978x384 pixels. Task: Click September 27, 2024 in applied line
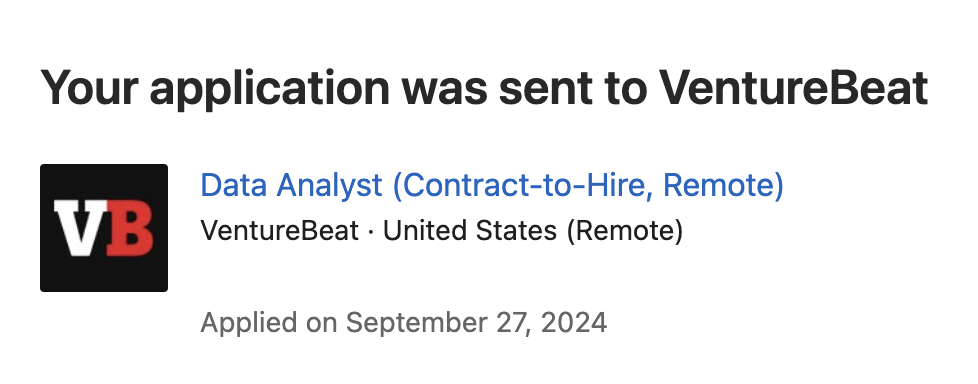pos(477,323)
